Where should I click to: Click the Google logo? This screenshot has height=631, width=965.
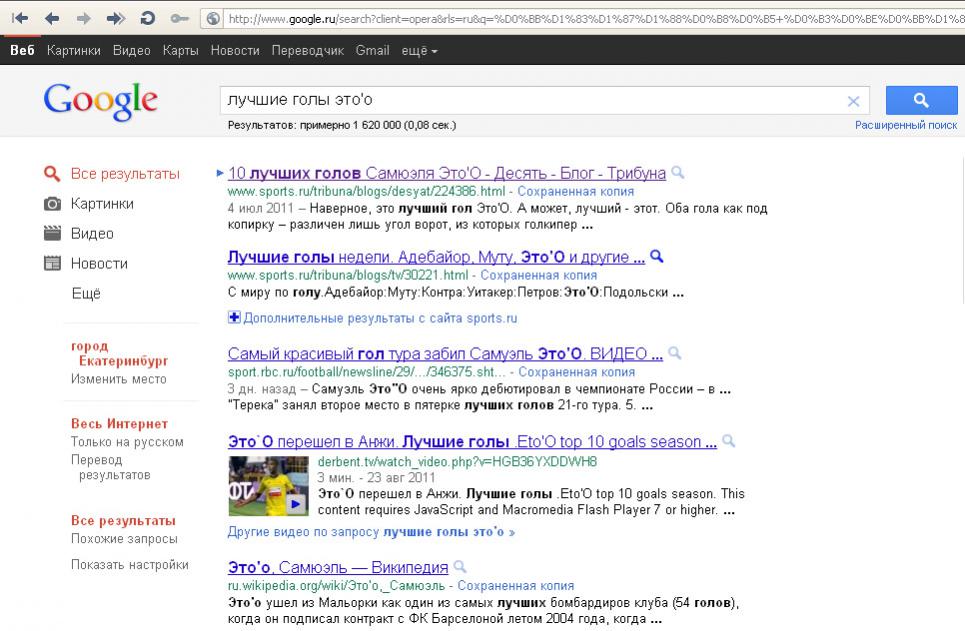pos(100,101)
